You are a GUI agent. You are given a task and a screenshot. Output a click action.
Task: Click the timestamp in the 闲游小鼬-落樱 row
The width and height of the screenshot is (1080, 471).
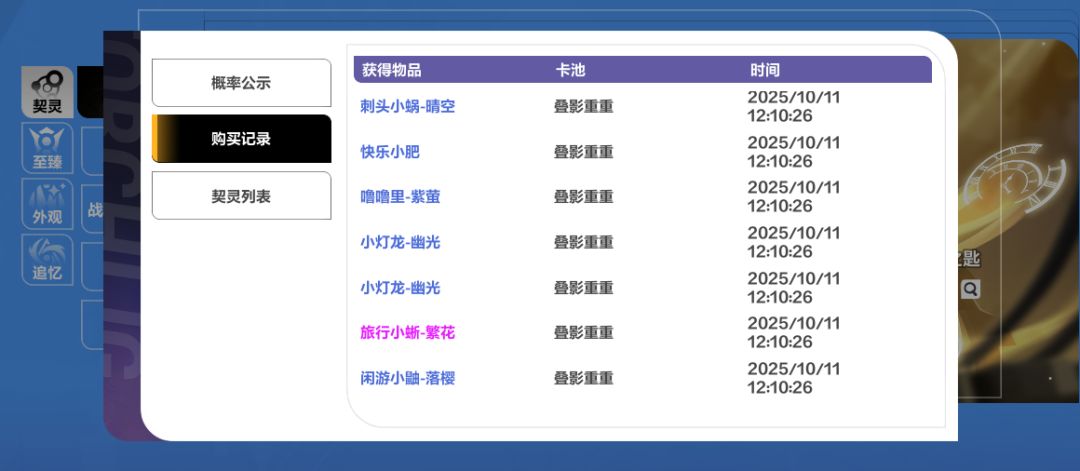tap(794, 378)
